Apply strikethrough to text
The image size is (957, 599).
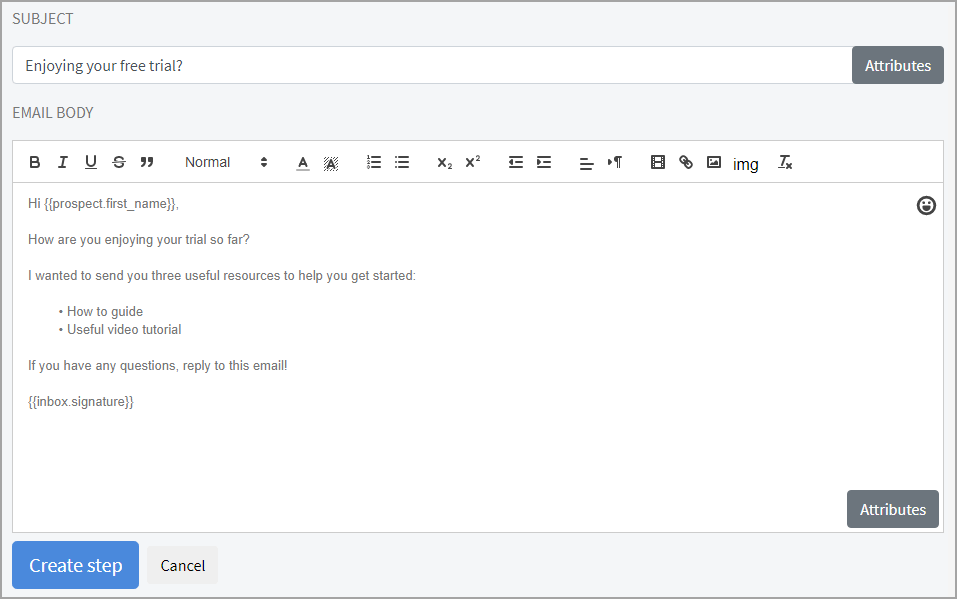(119, 162)
